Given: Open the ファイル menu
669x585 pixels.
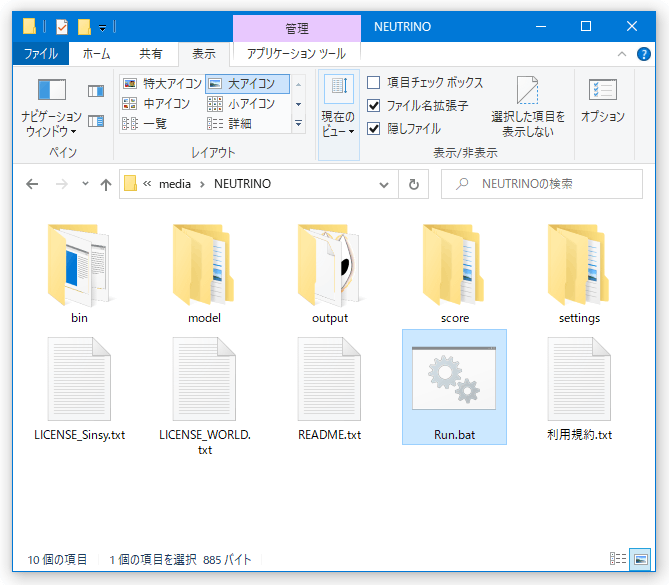Looking at the screenshot, I should coord(41,54).
